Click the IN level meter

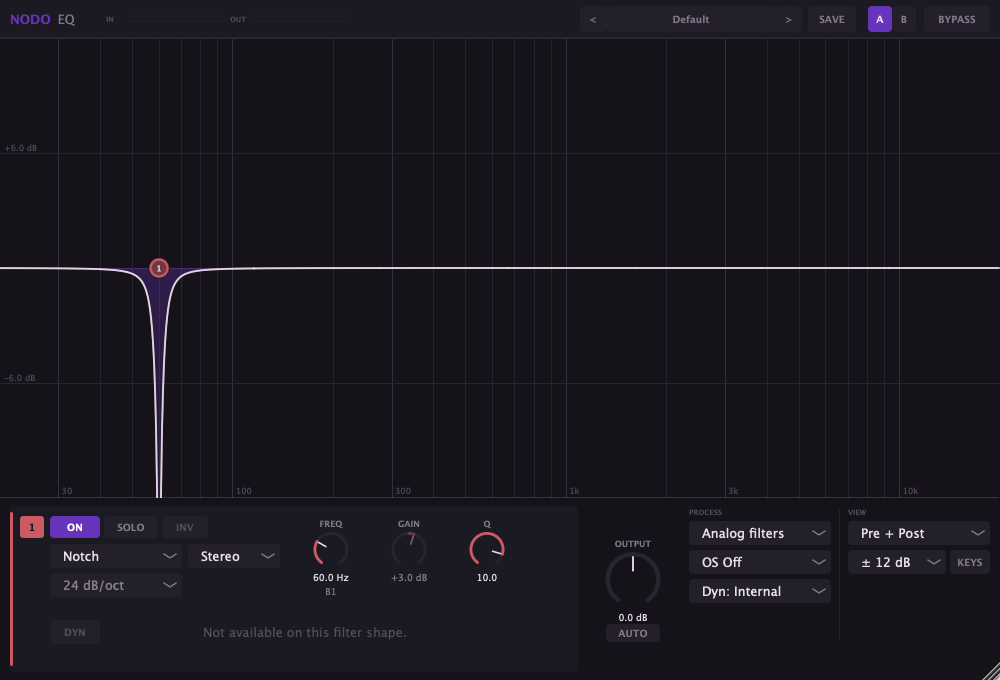175,20
